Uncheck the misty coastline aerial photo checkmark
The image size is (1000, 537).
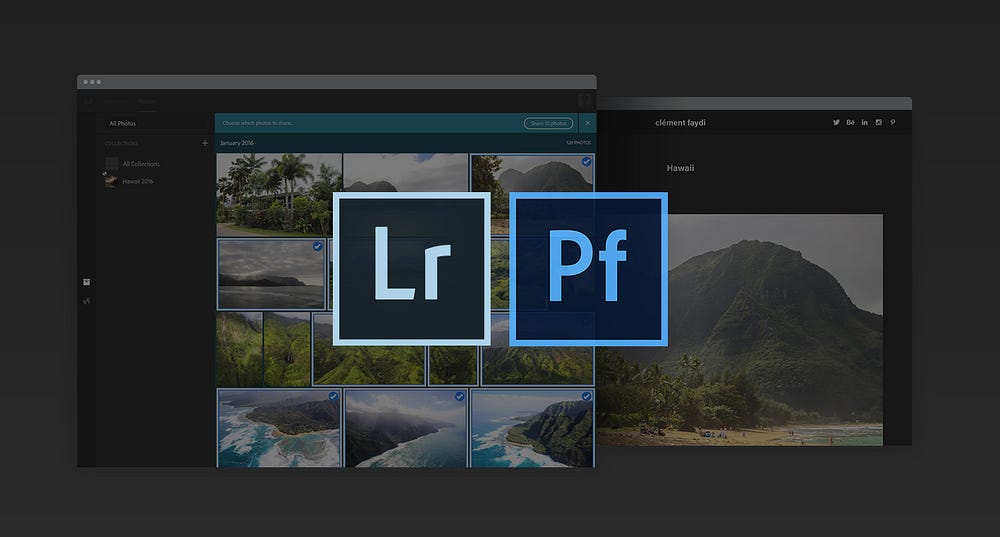click(x=459, y=396)
